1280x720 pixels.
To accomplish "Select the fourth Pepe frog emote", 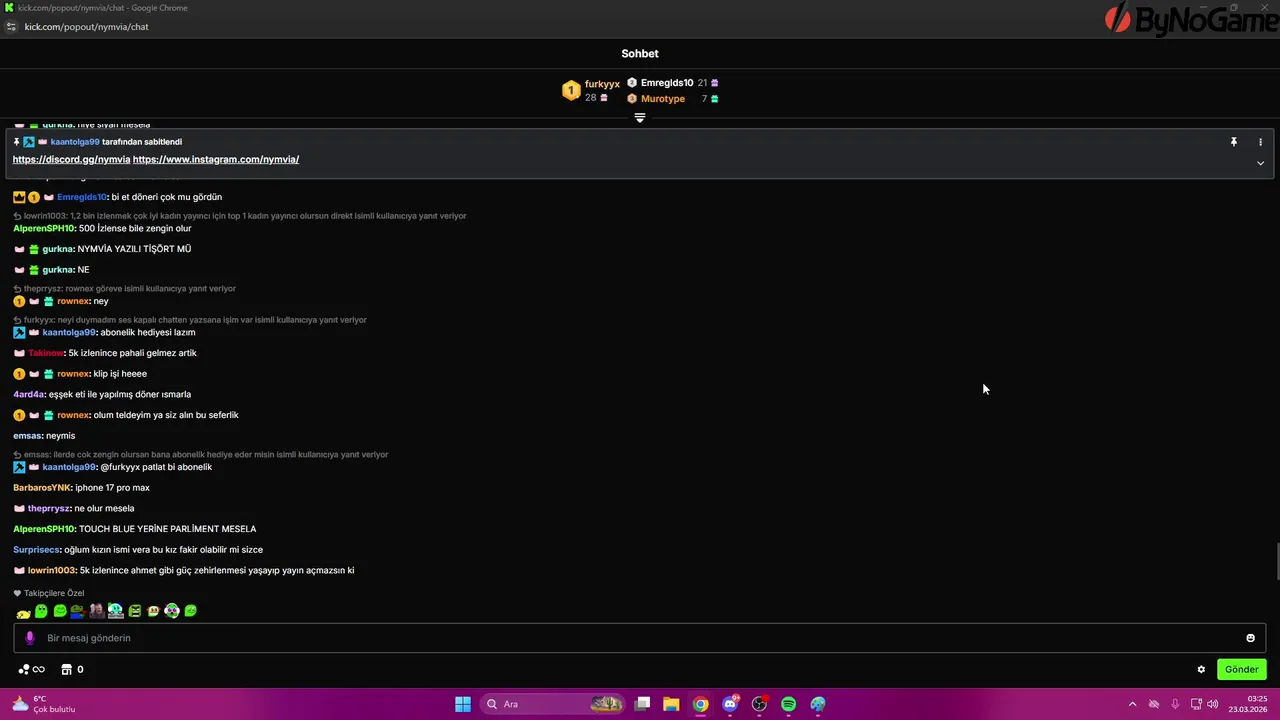I will click(78, 611).
